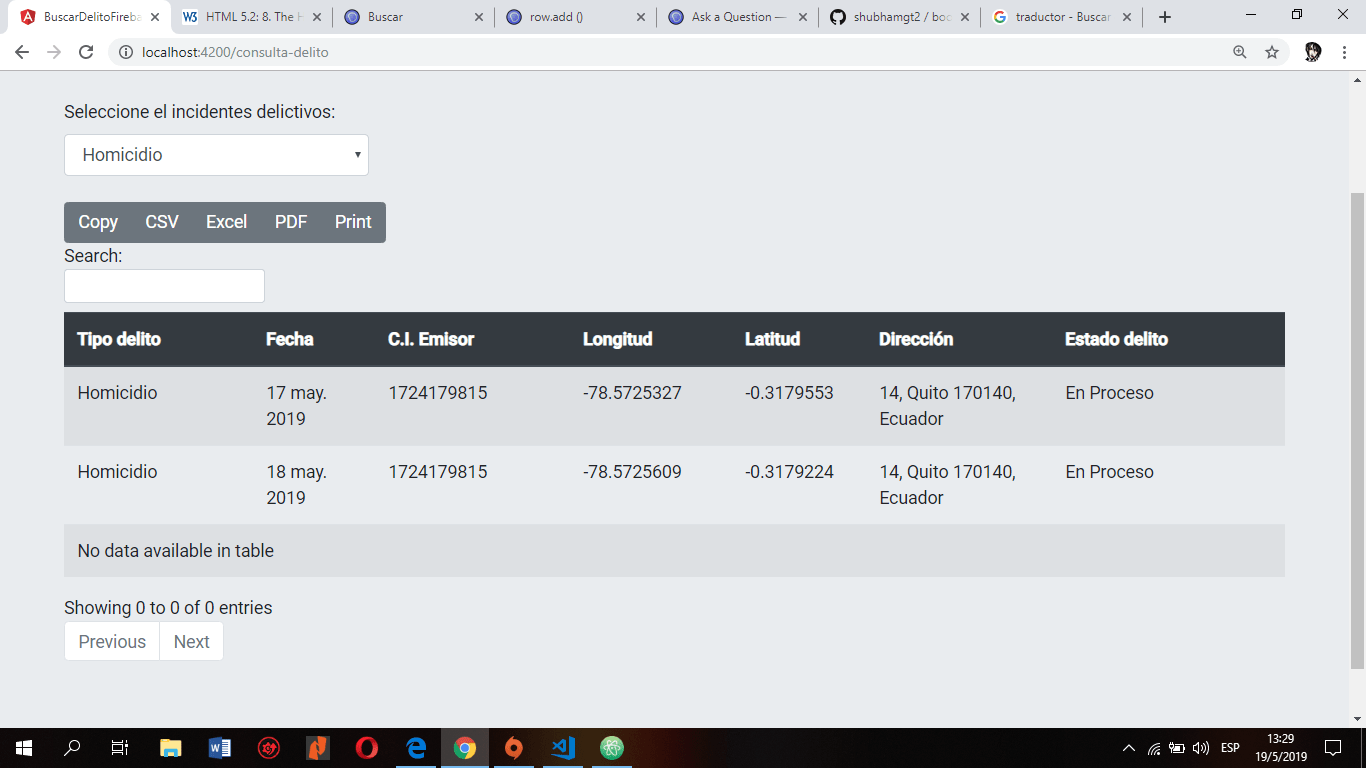This screenshot has width=1366, height=768.
Task: Change the ESP keyboard language indicator
Action: tap(1230, 748)
